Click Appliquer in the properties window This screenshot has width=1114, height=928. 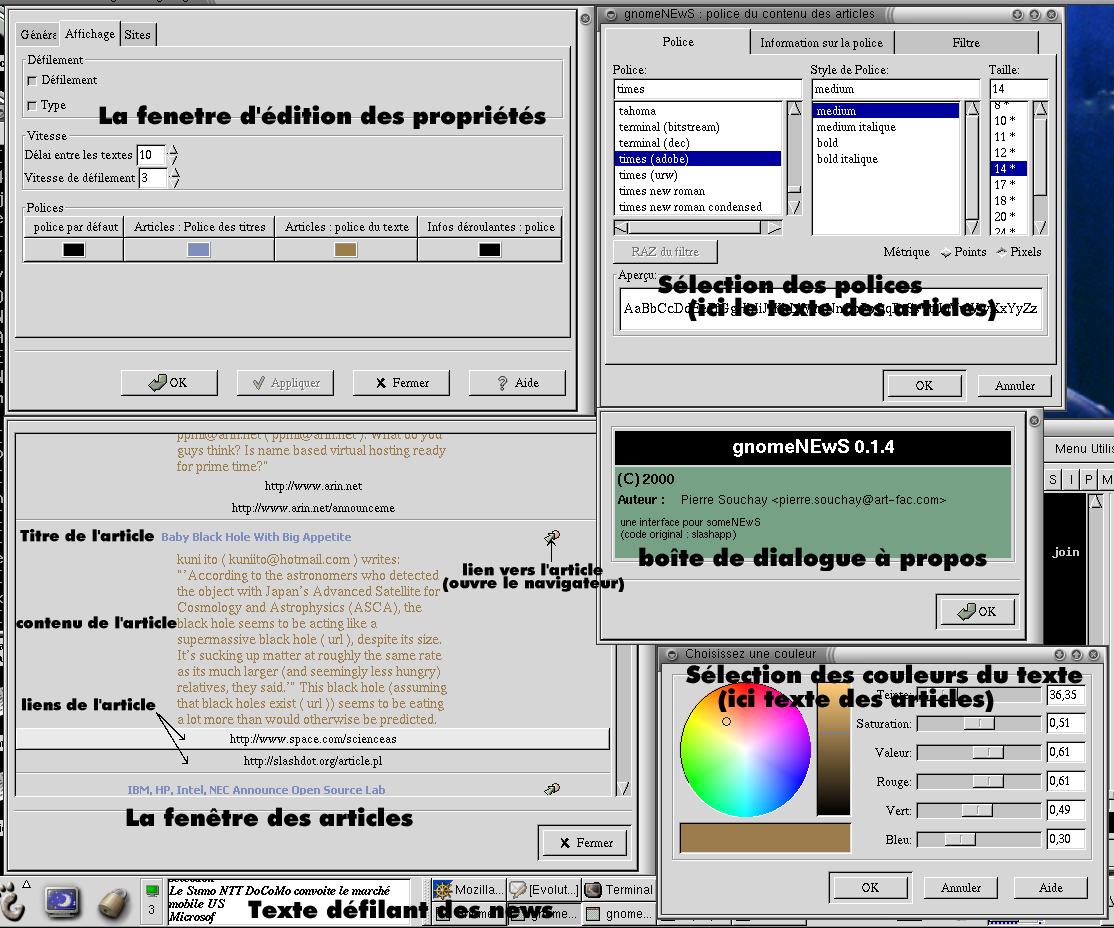(286, 382)
